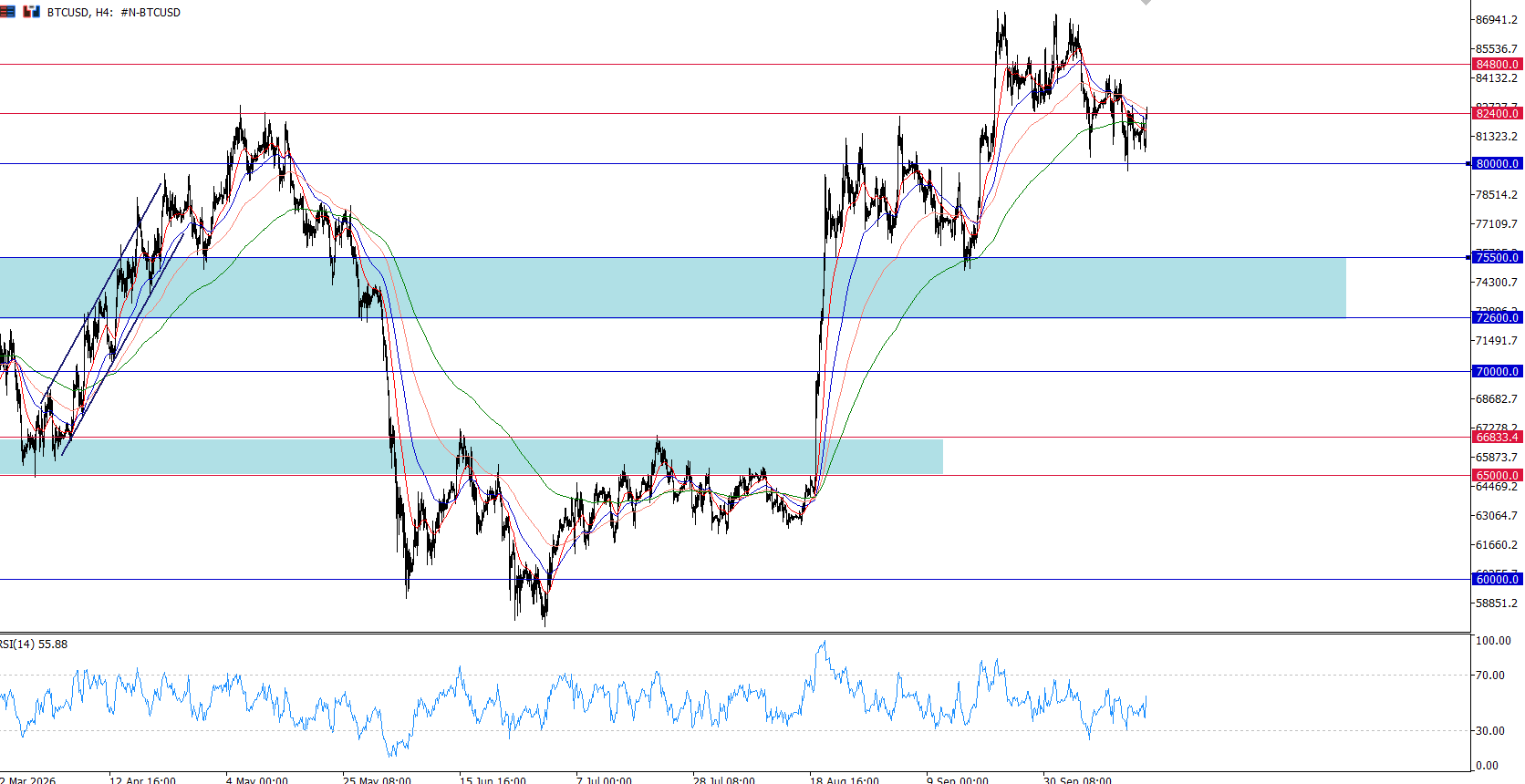
Task: Click the 4 May 00:00 time label
Action: [256, 780]
